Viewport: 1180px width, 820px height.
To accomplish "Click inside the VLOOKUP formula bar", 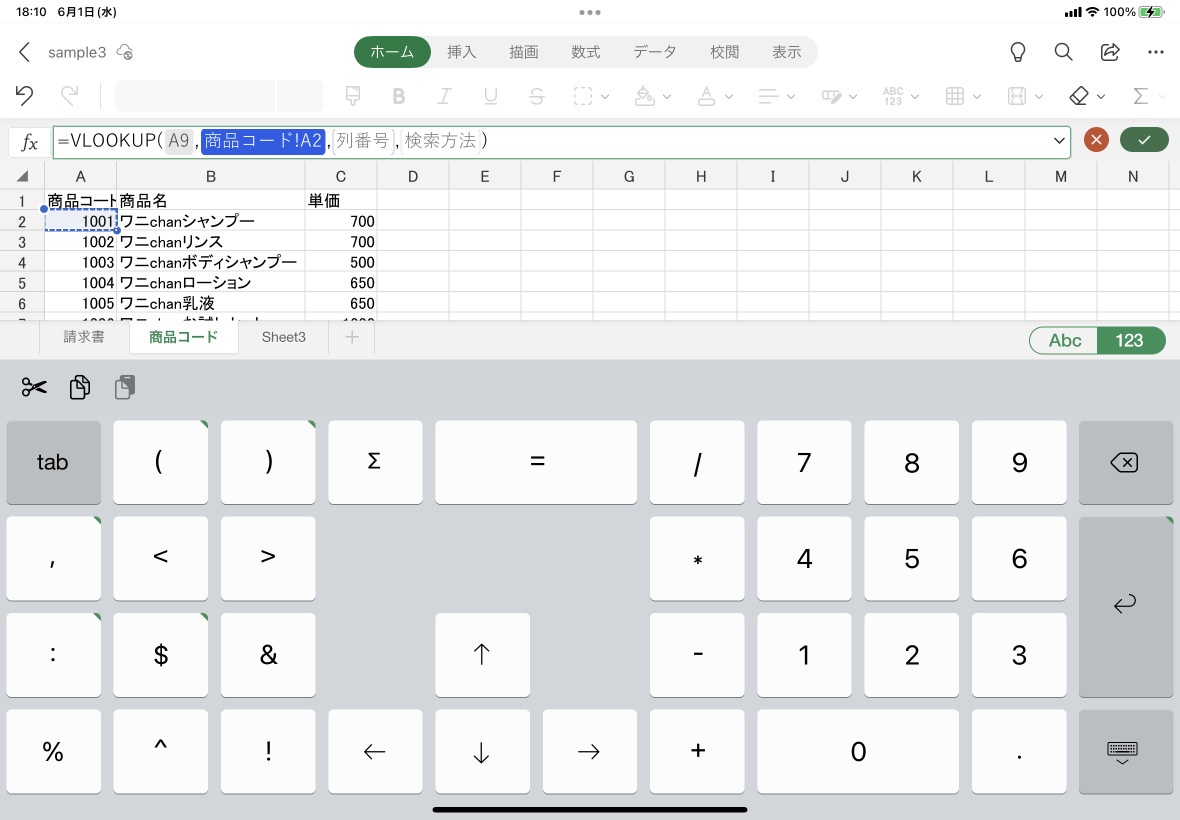I will click(561, 142).
